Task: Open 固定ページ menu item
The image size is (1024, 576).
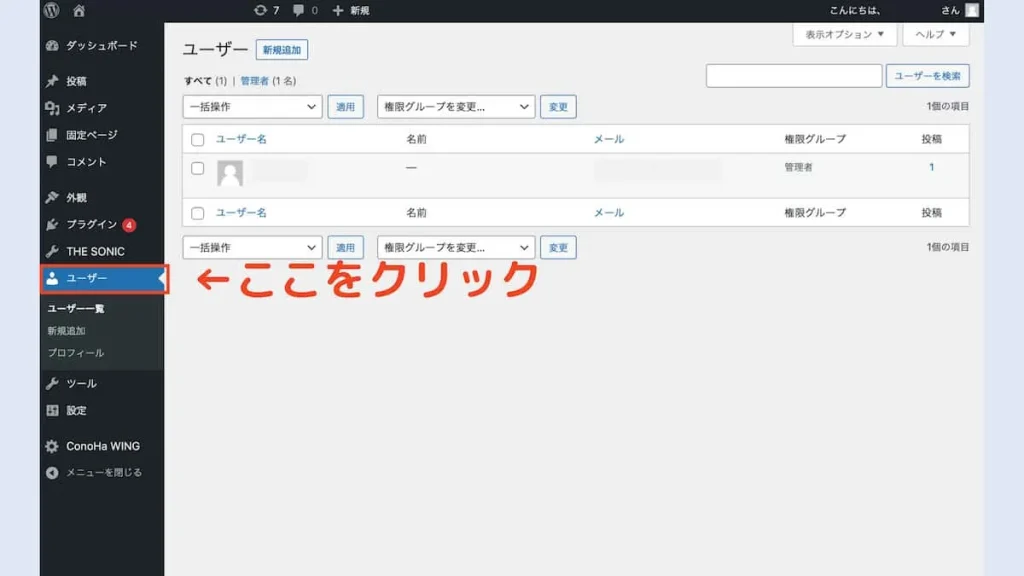Action: point(102,135)
